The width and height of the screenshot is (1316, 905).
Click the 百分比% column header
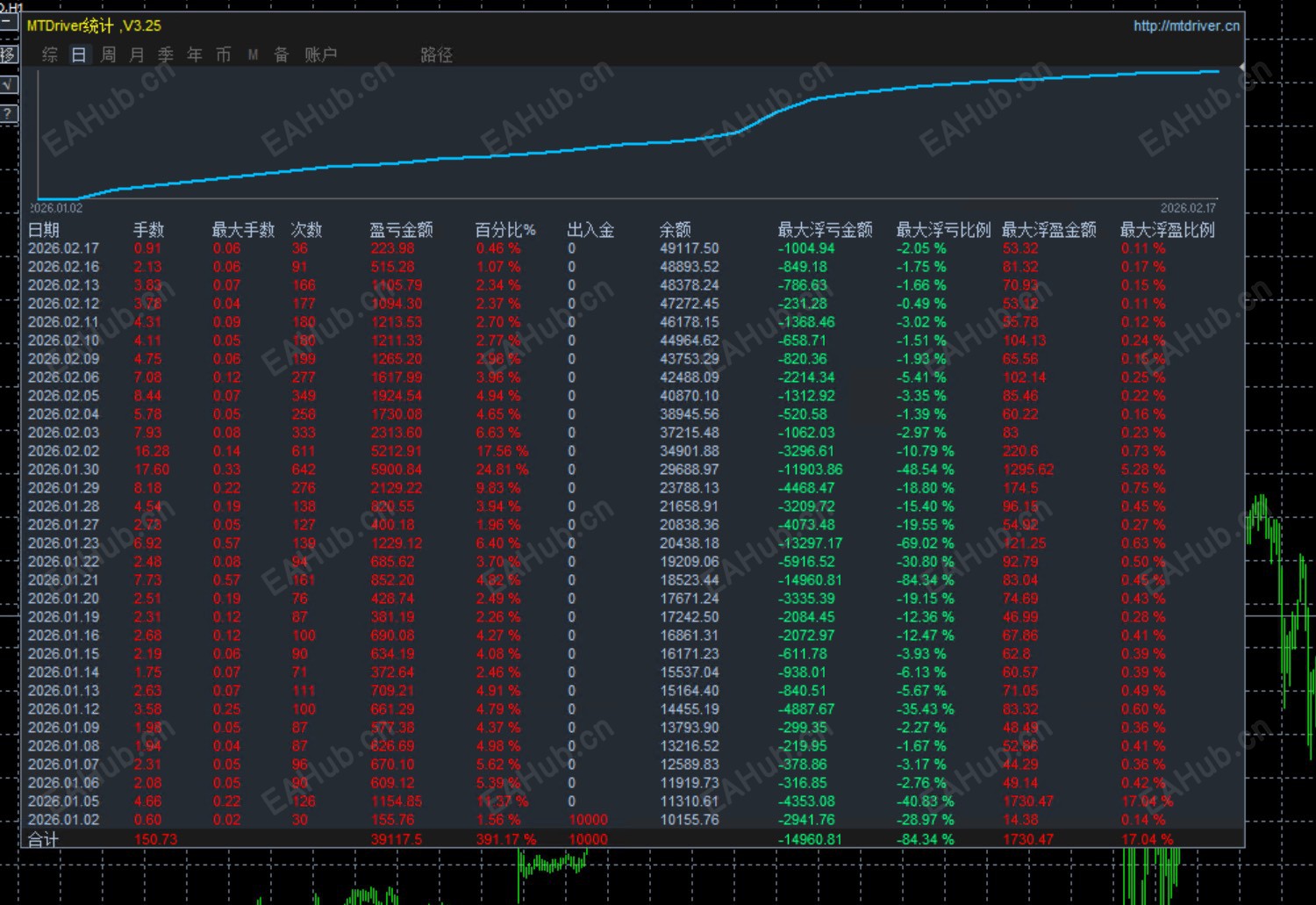pos(505,230)
